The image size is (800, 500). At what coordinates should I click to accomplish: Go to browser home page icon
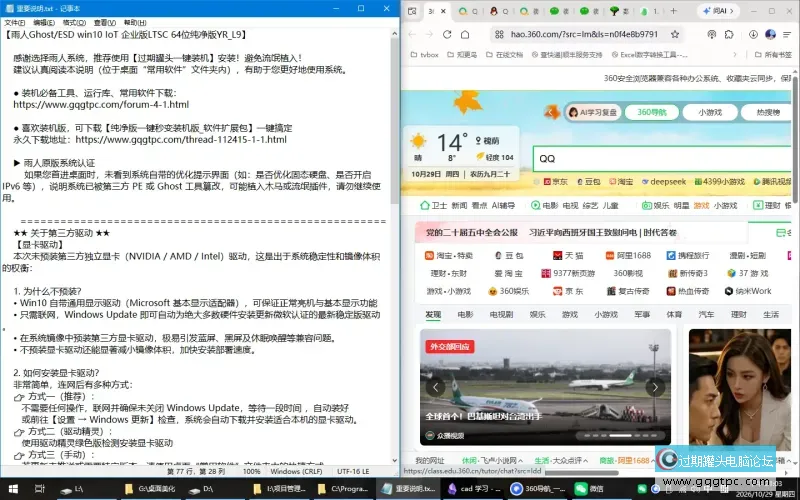(x=465, y=34)
